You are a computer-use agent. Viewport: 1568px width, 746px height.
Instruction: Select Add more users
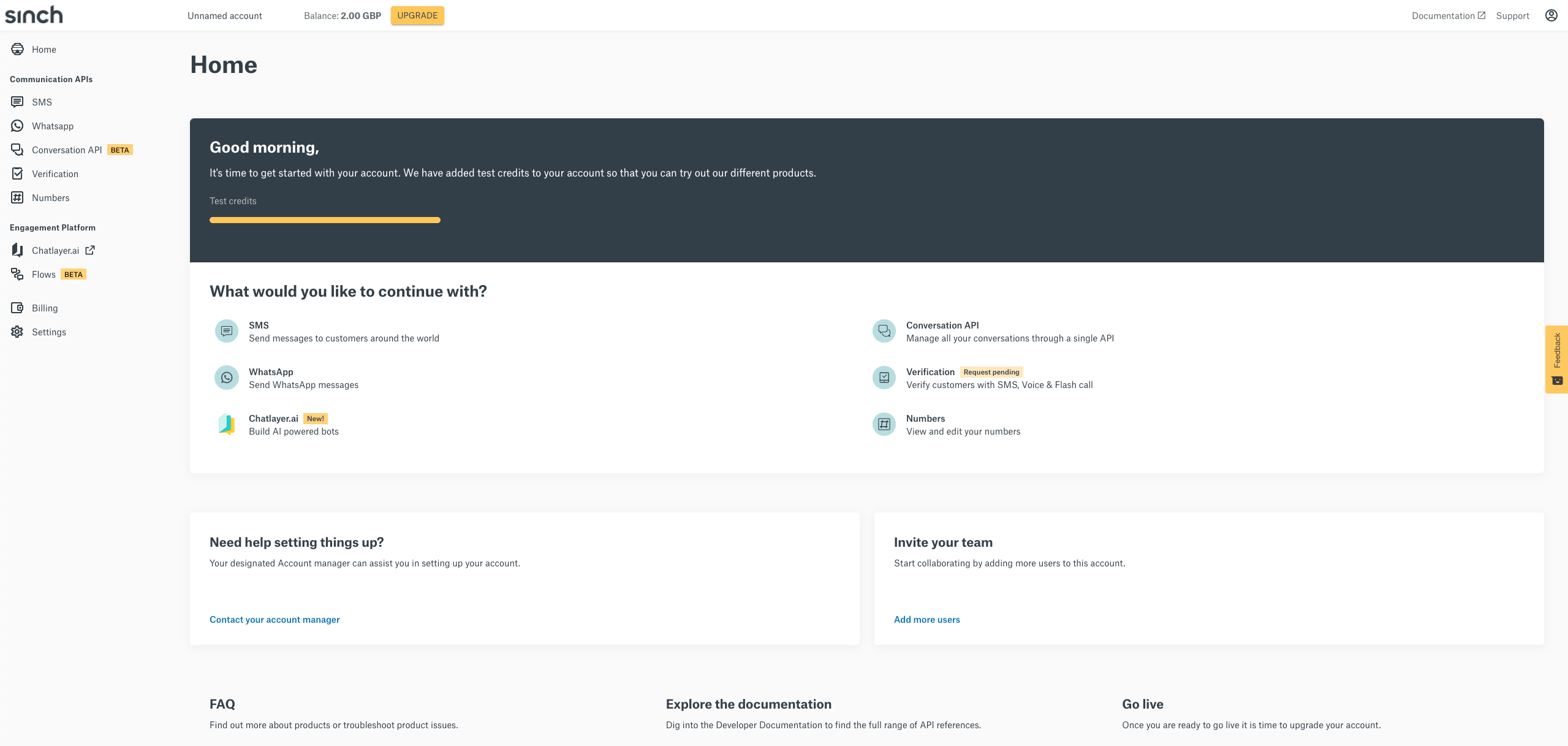click(926, 619)
